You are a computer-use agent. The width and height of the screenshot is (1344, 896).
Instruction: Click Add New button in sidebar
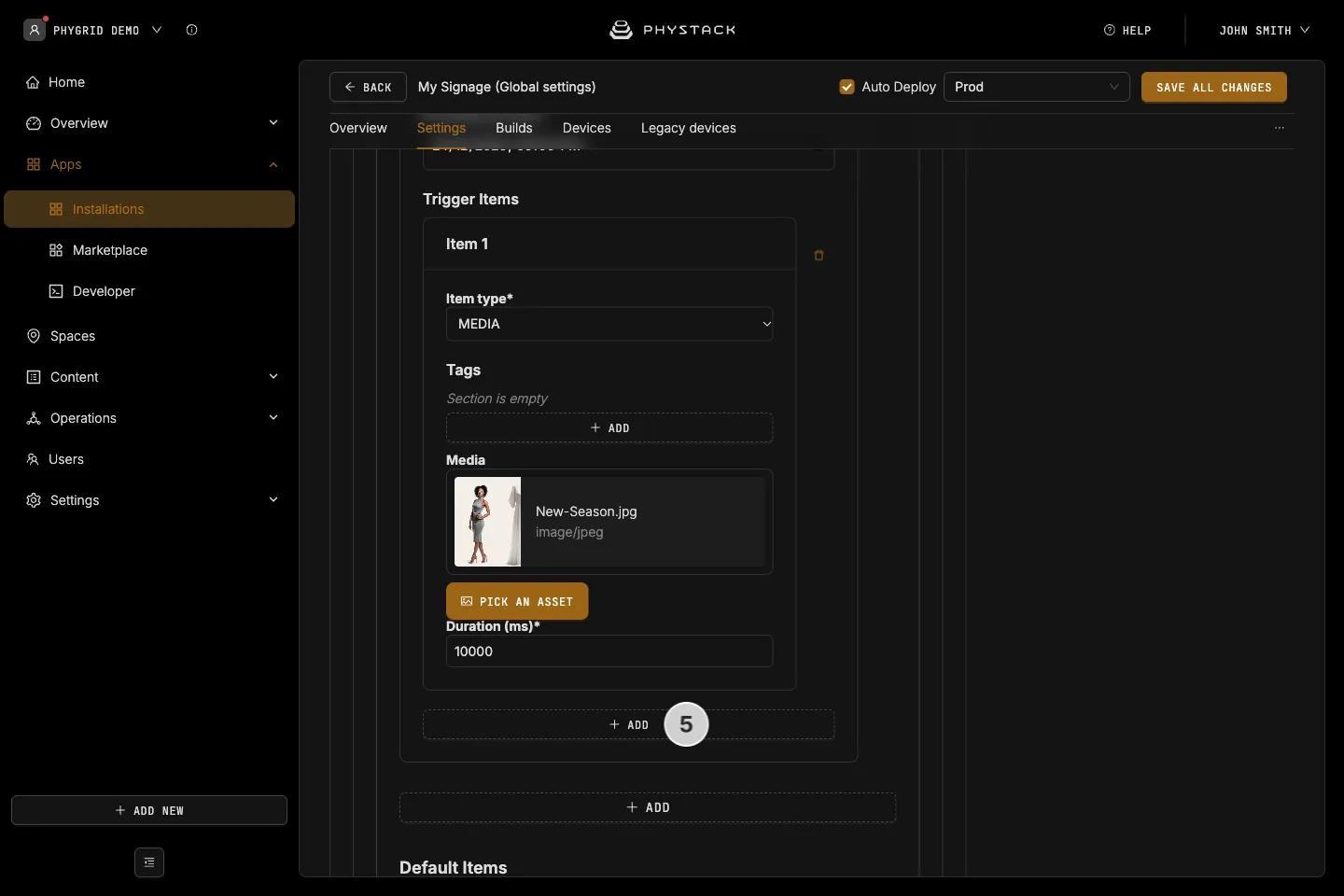(149, 810)
